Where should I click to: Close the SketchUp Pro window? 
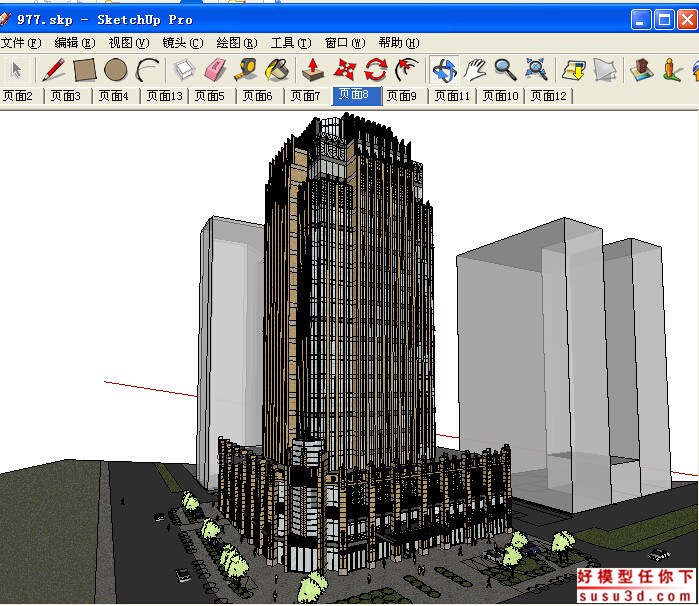[x=687, y=20]
